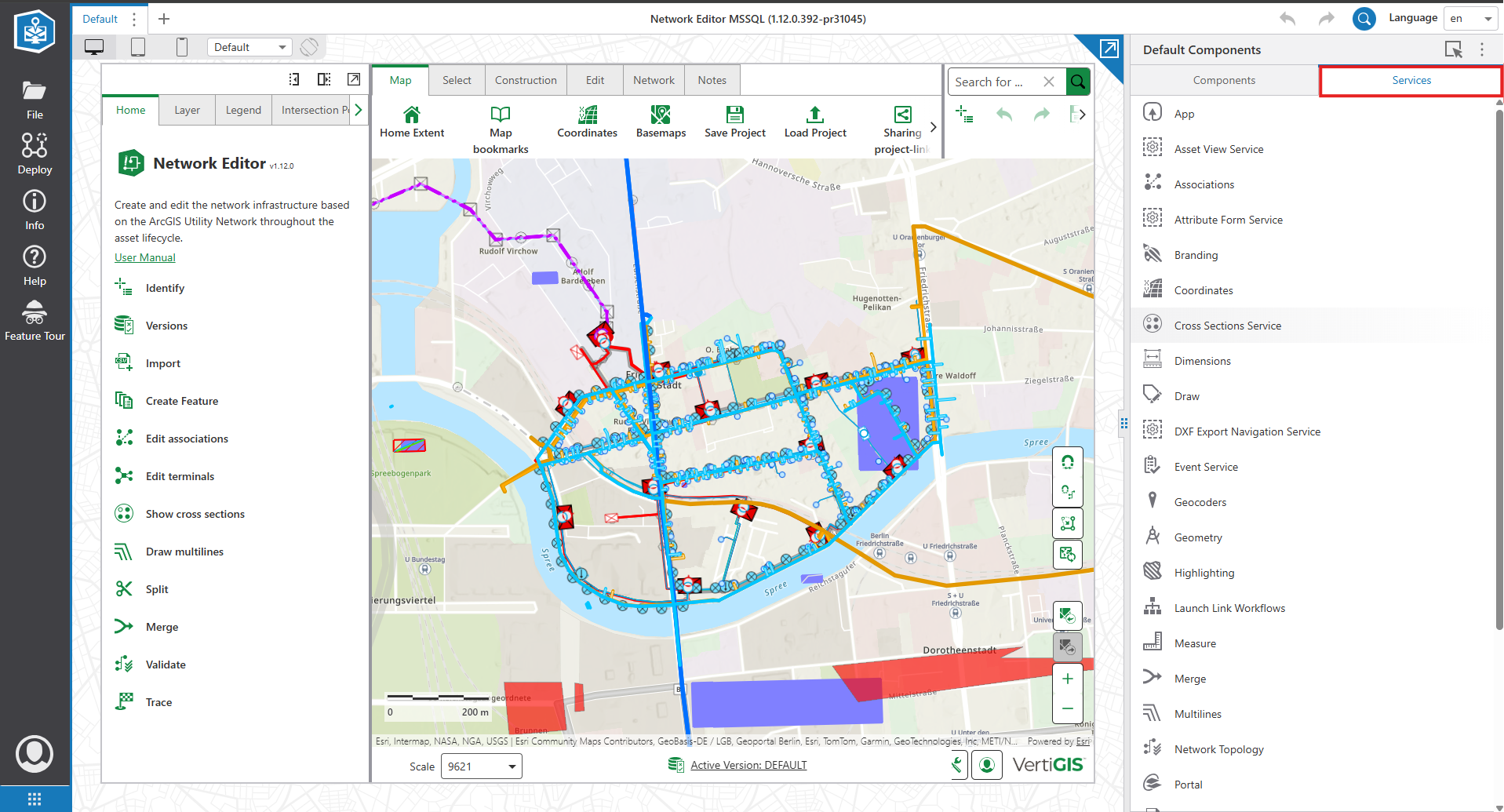Open the Language dropdown
Image resolution: width=1504 pixels, height=812 pixels.
point(1471,18)
